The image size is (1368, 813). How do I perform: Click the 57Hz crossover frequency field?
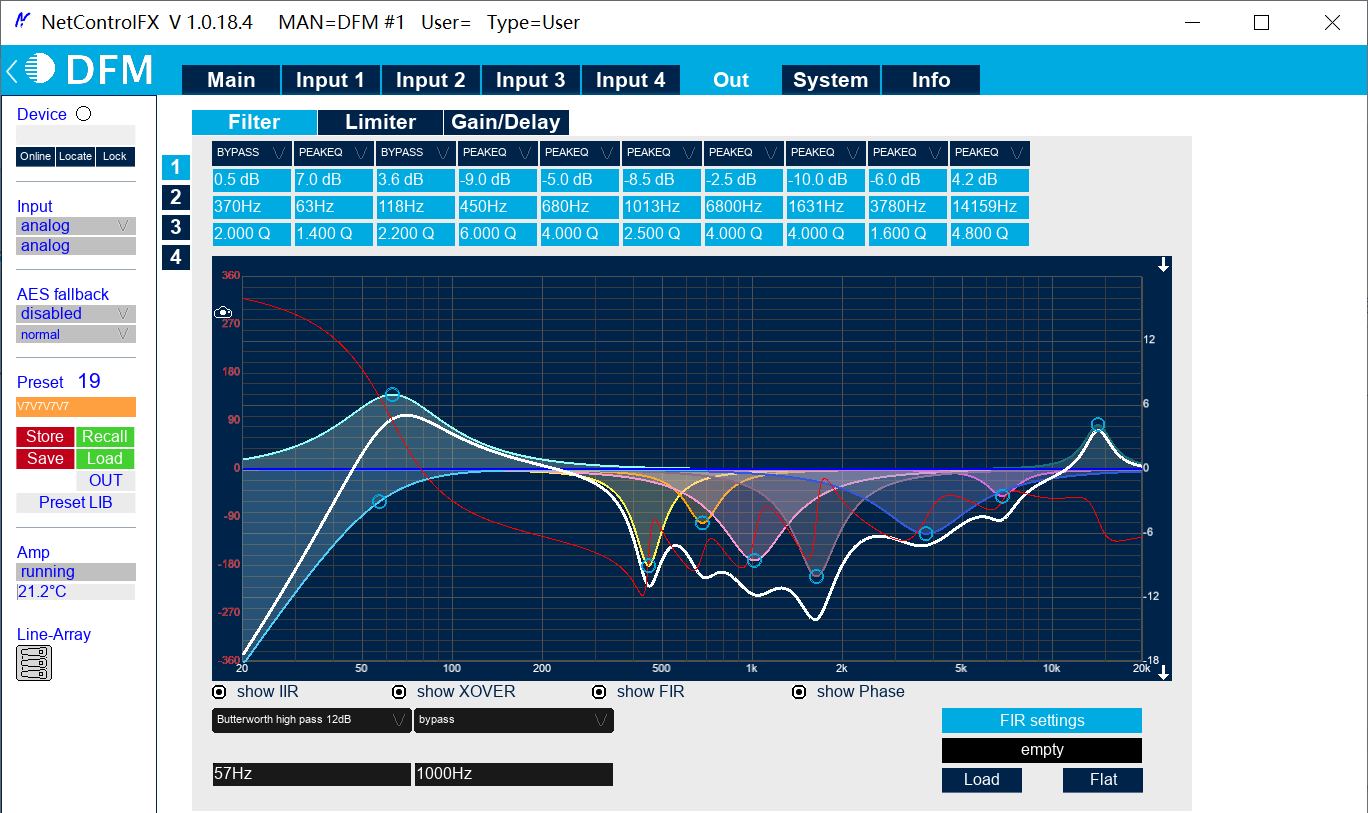click(311, 774)
